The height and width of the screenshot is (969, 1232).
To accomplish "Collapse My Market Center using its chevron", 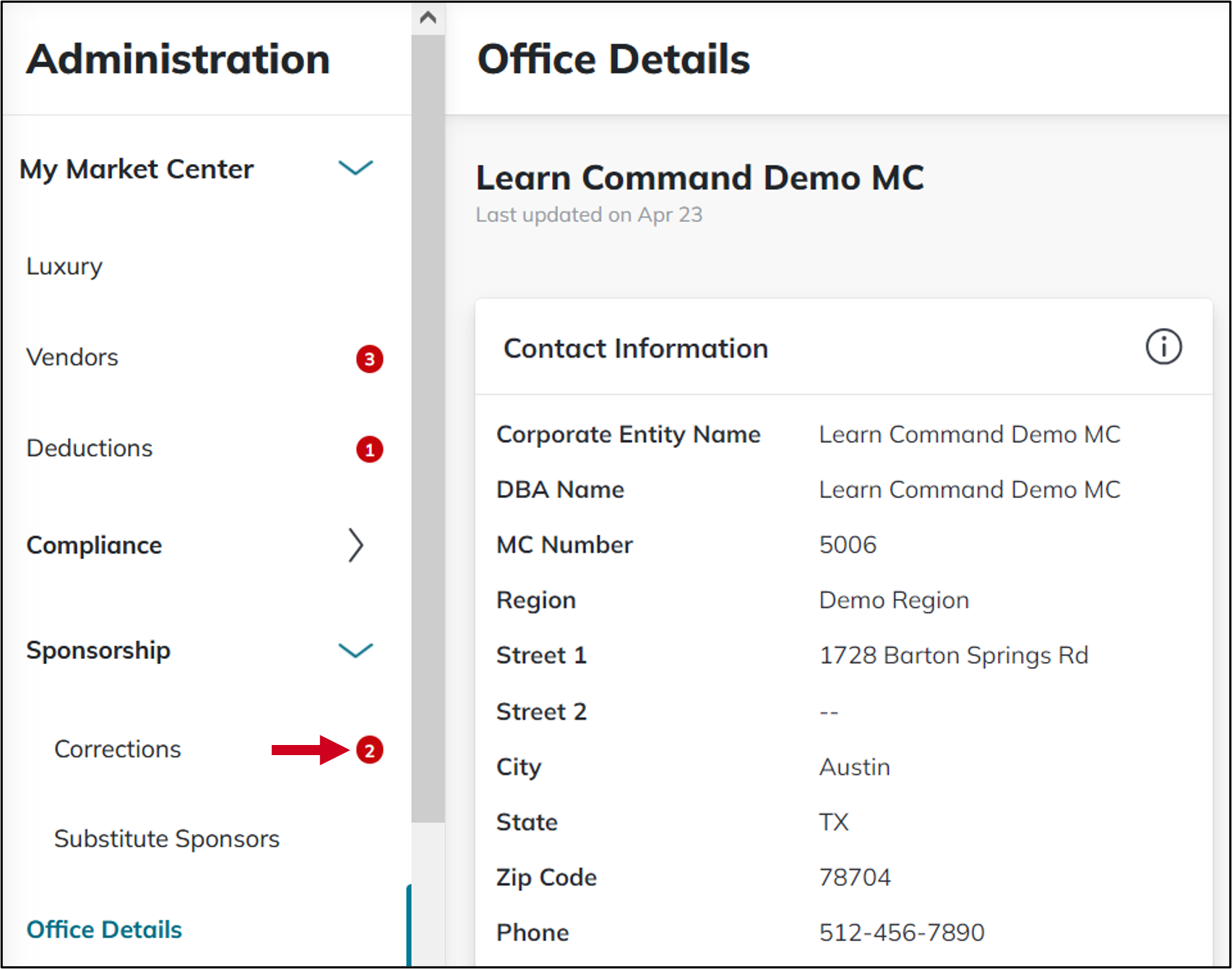I will 356,168.
